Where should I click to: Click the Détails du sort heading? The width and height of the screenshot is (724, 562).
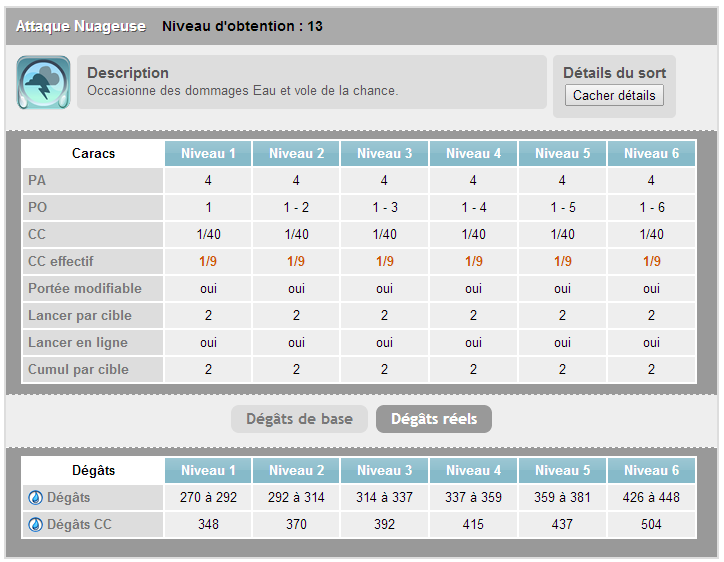pos(615,73)
